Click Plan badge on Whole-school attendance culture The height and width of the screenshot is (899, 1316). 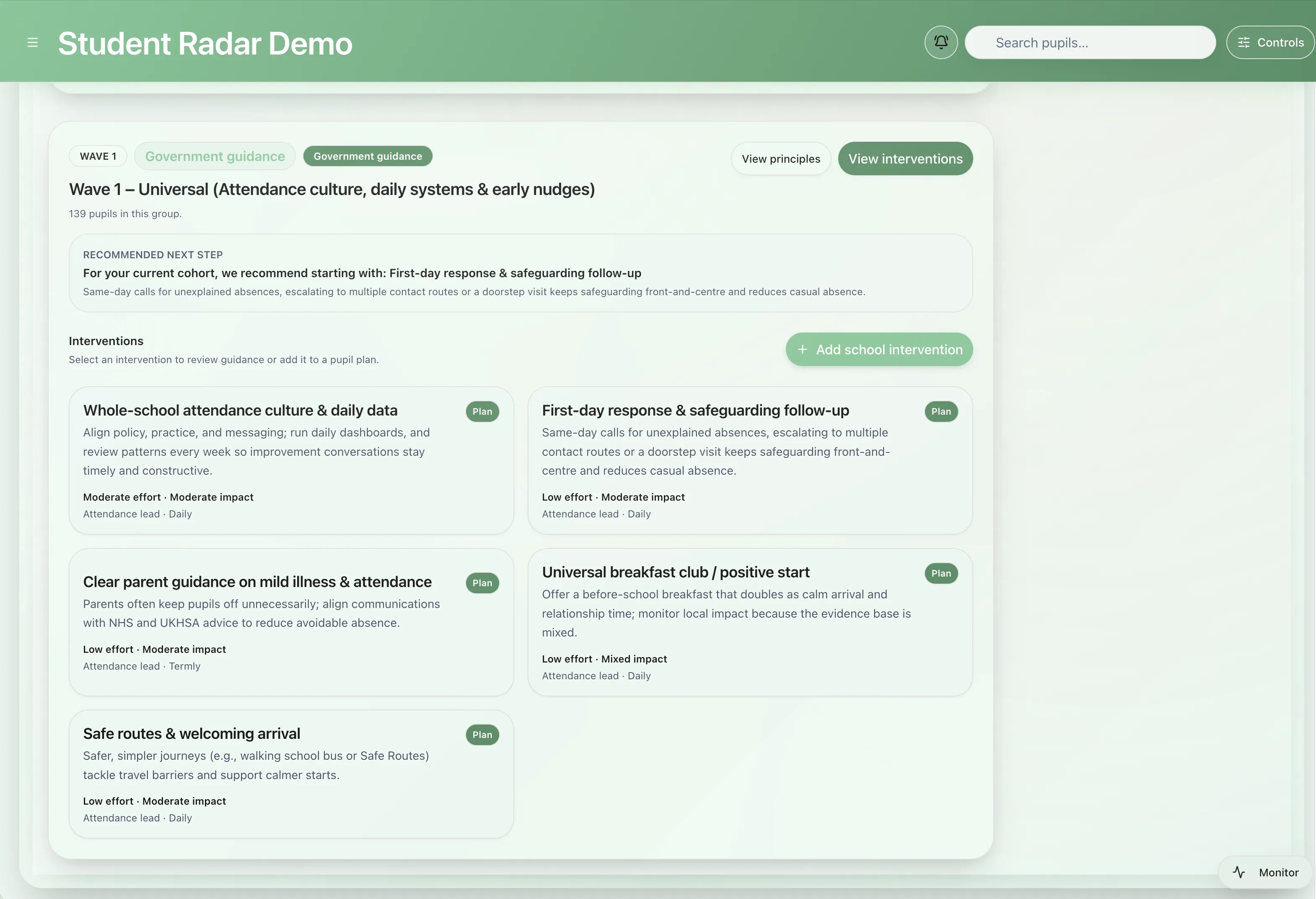[x=482, y=411]
